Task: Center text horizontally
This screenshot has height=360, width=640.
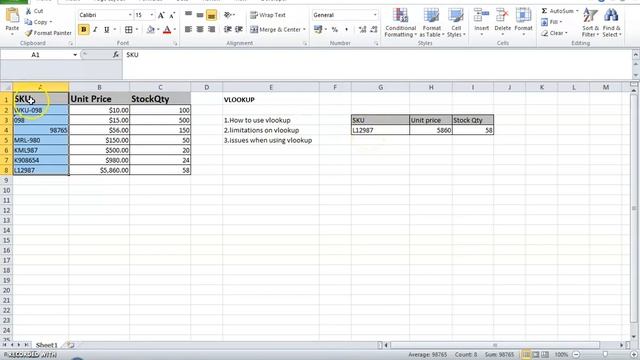Action: click(x=200, y=29)
